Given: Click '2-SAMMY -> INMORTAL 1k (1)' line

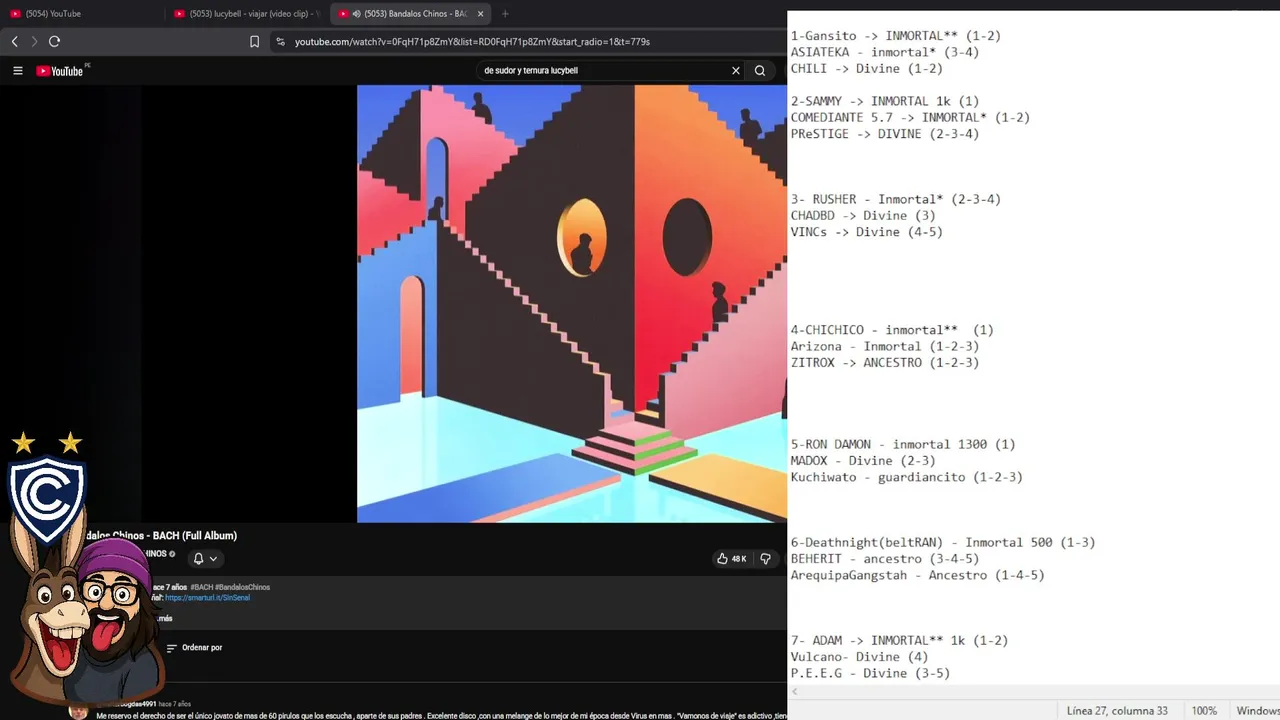Looking at the screenshot, I should [x=884, y=101].
